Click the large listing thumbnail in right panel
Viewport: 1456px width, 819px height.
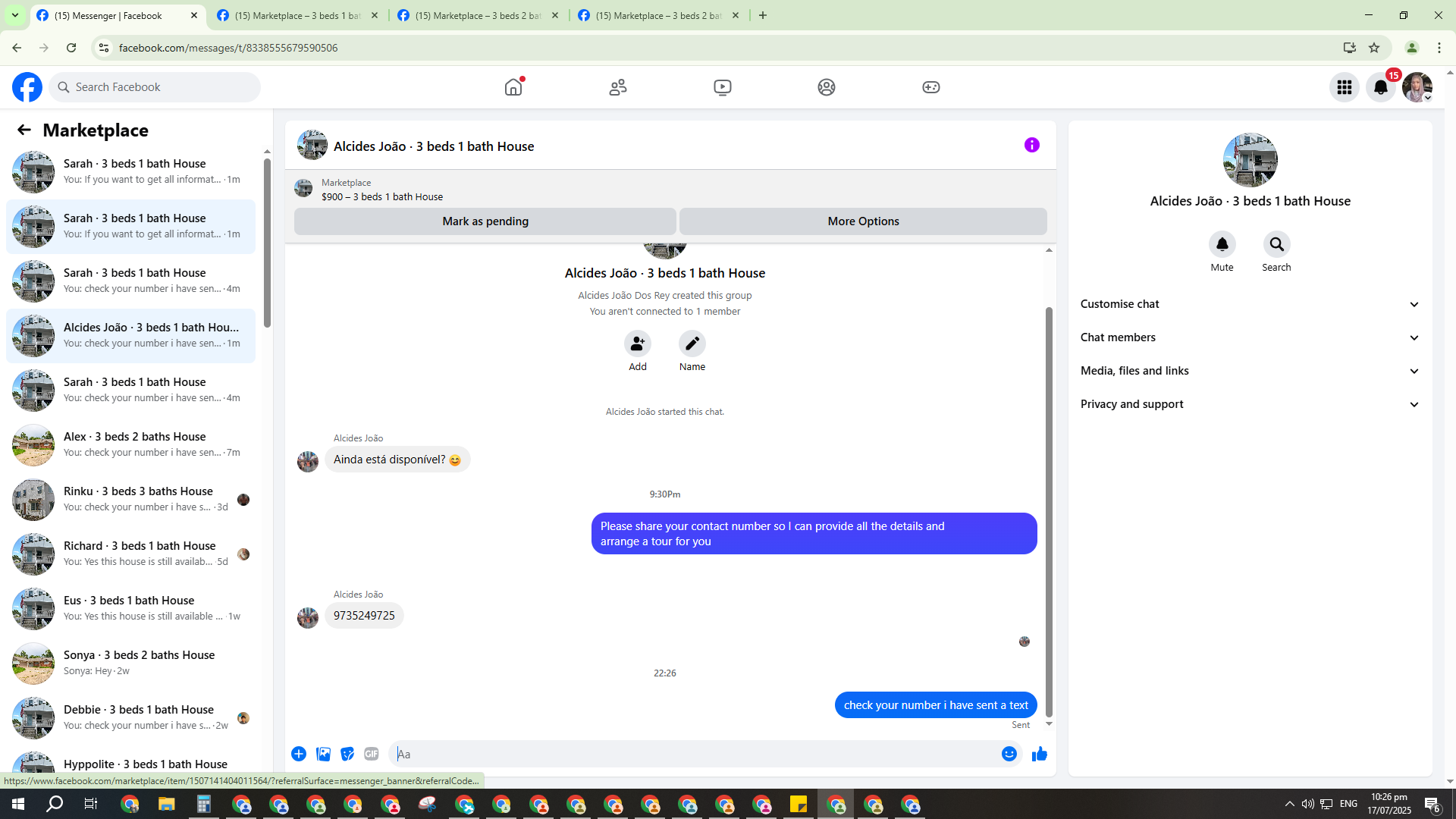(1250, 160)
